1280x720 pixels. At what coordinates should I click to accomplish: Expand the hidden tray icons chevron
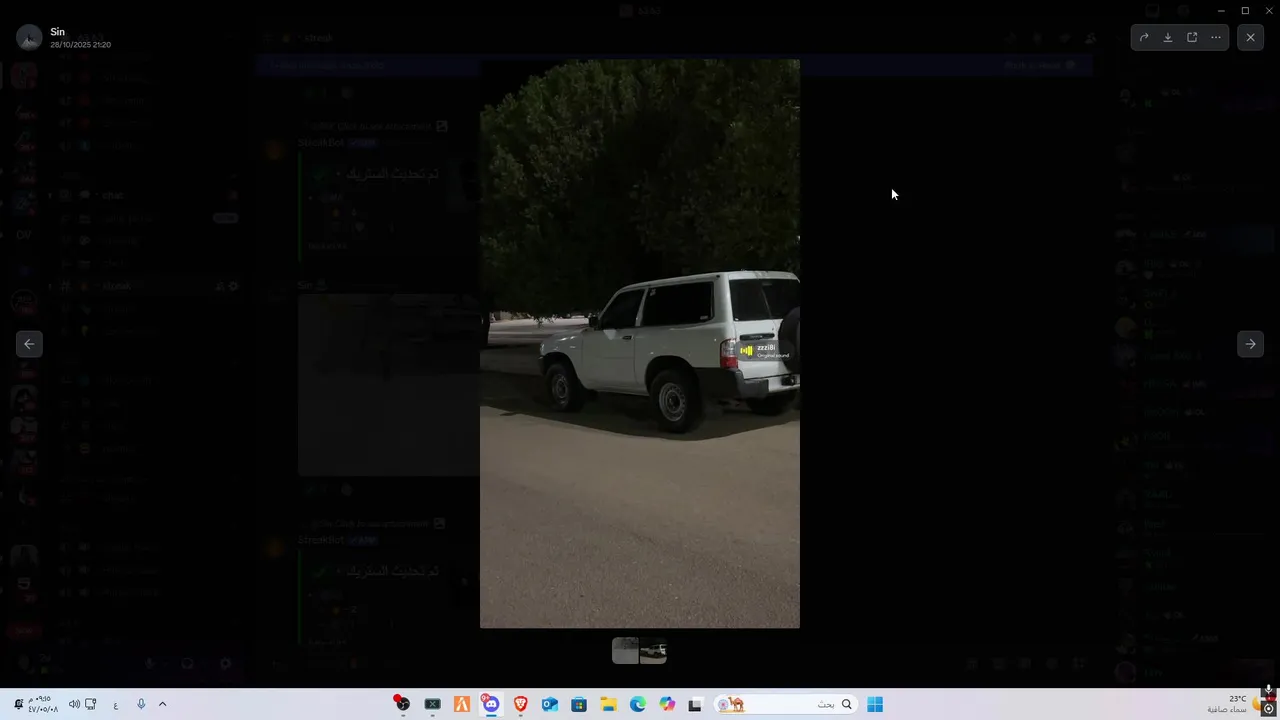click(x=162, y=704)
